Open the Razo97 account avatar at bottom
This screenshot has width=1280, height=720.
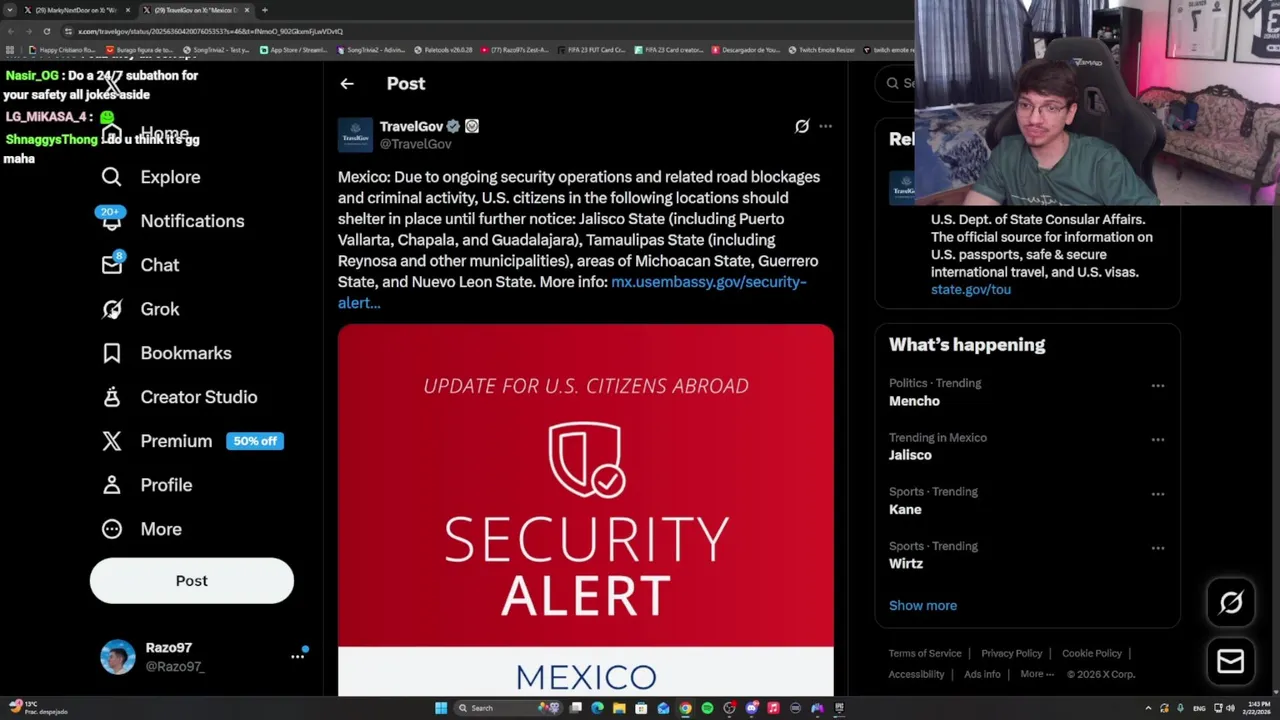(x=118, y=657)
